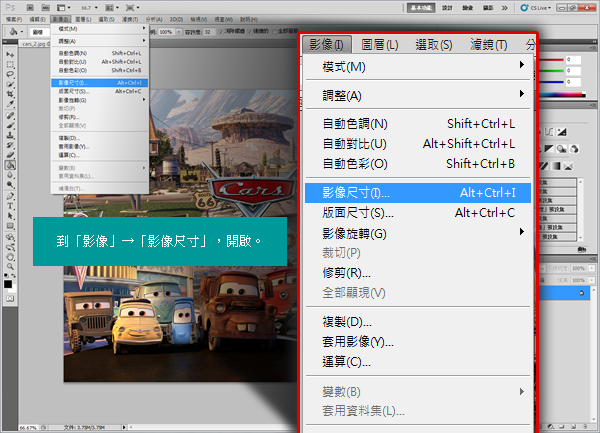Open the status bar info arrow menu

(x=124, y=427)
